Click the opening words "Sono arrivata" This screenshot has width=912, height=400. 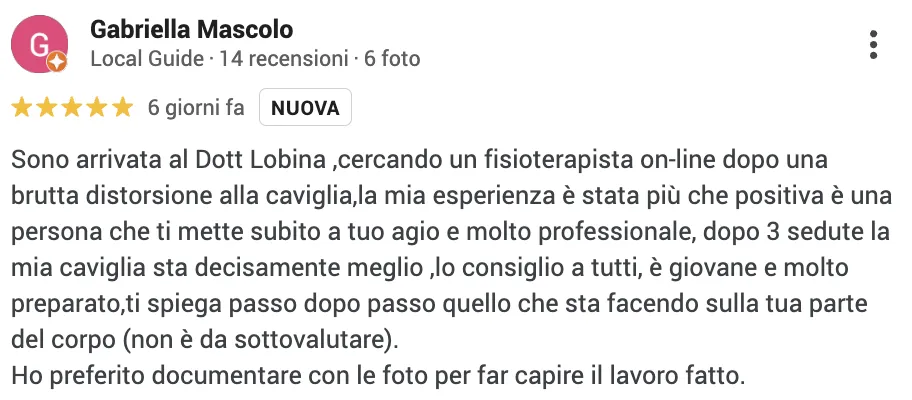[79, 160]
